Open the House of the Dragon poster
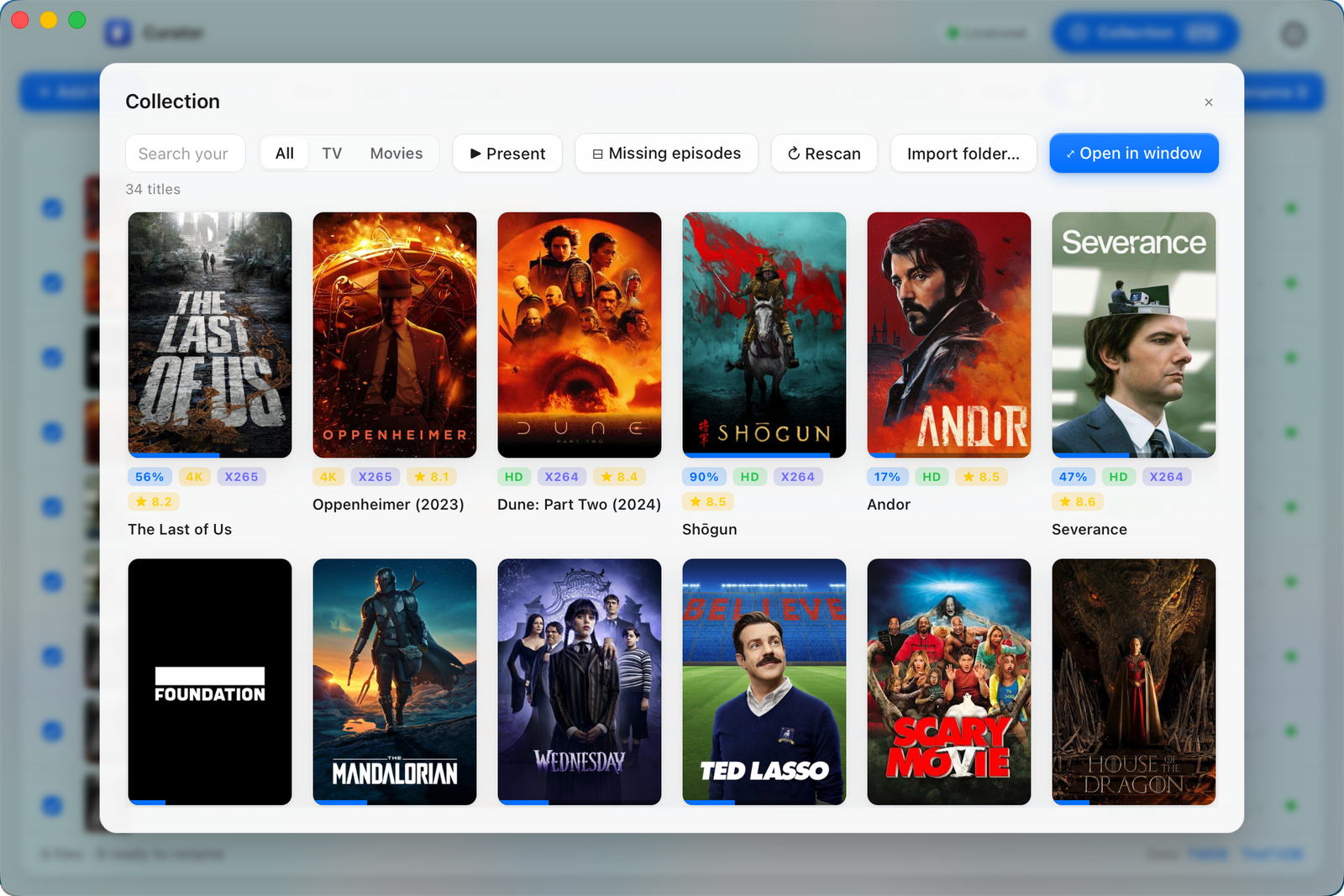 click(1134, 682)
